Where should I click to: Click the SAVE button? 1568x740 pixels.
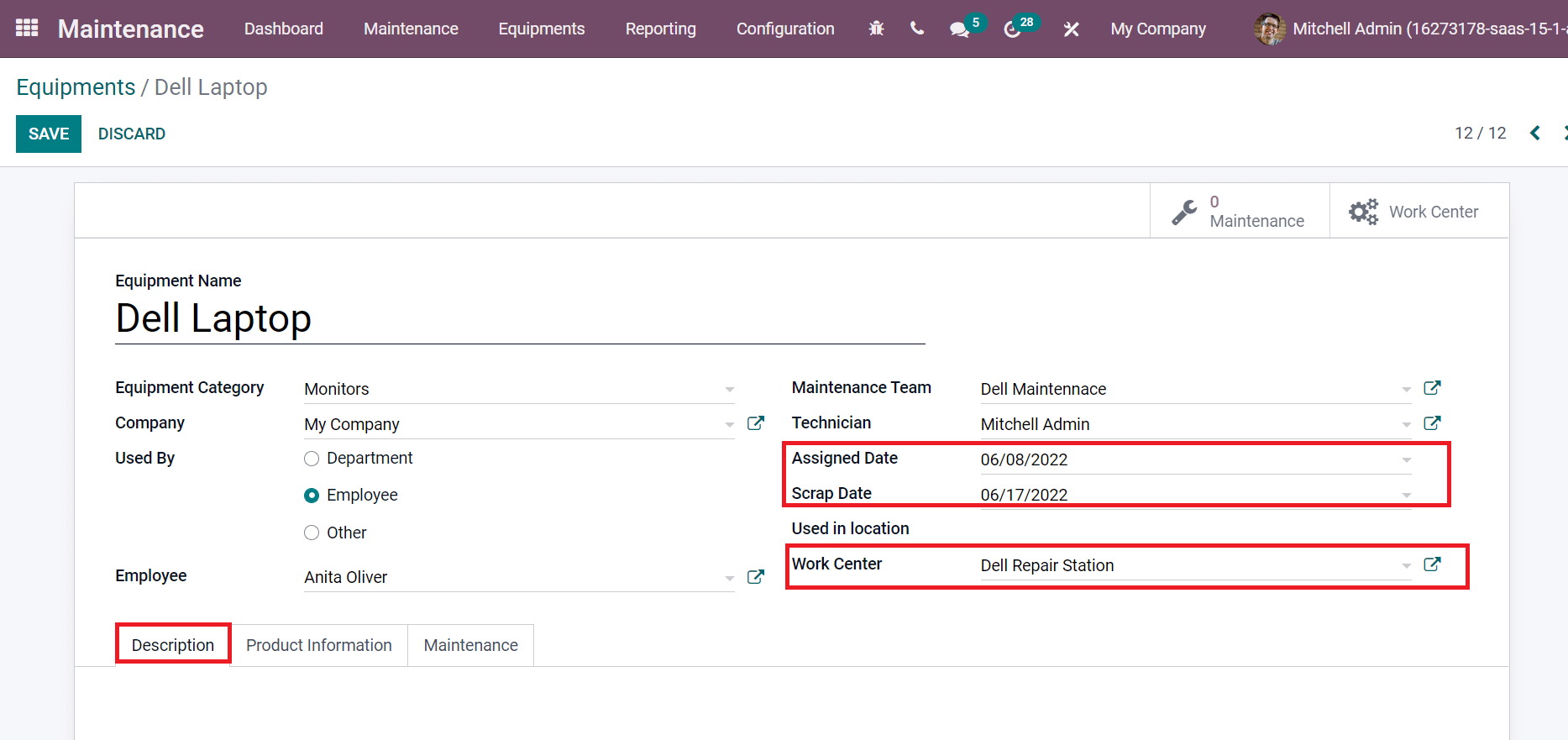49,134
